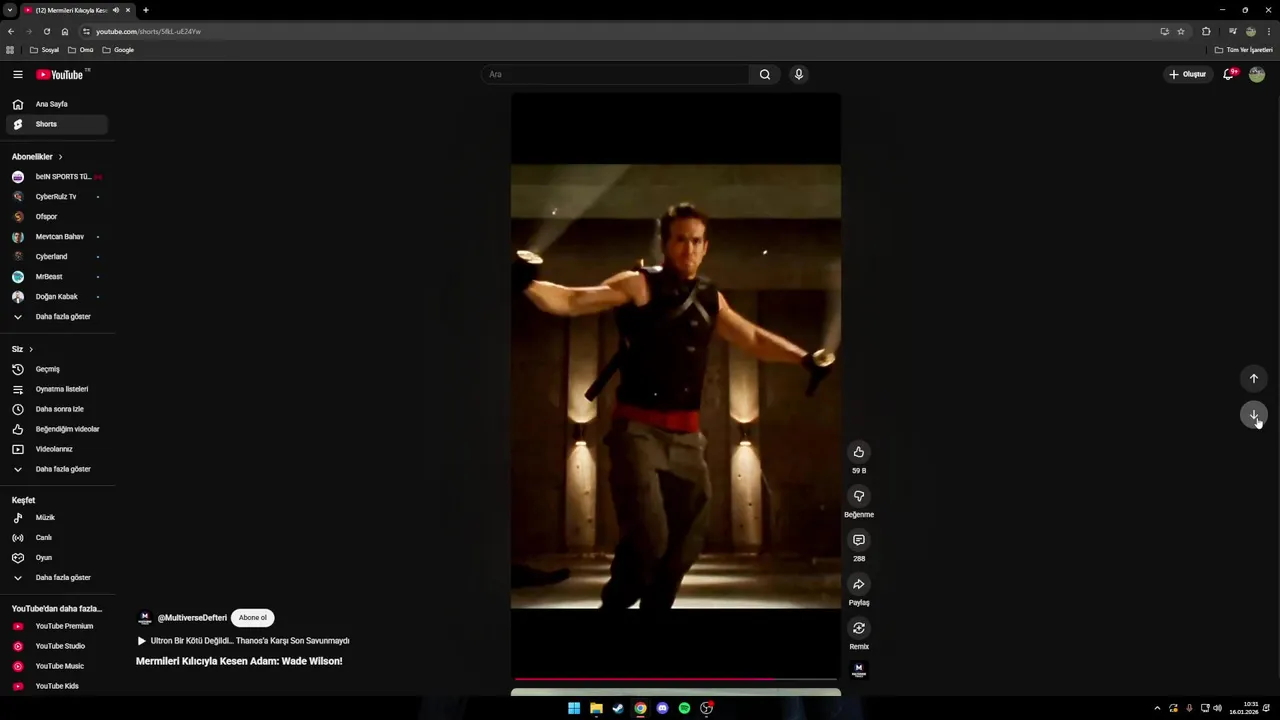Open a new browser tab
This screenshot has height=720, width=1280.
pyautogui.click(x=146, y=10)
